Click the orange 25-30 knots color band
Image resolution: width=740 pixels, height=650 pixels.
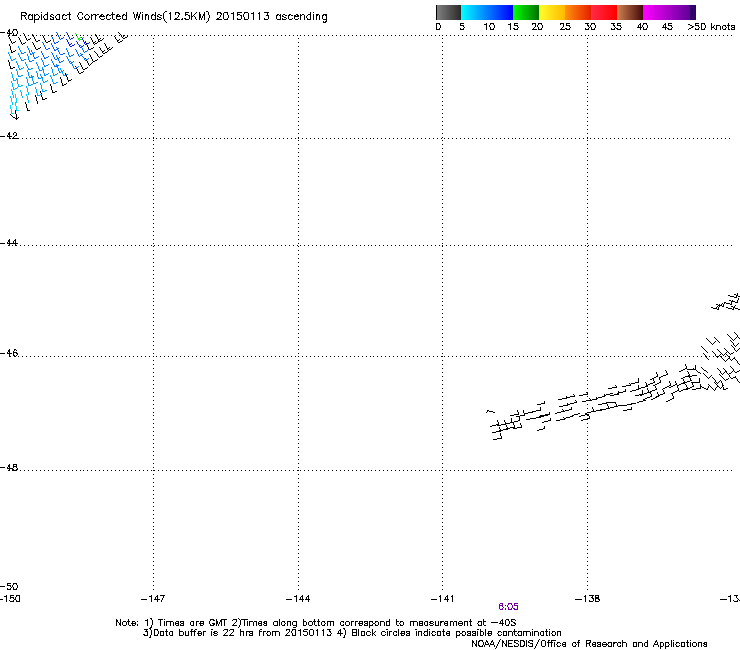tap(578, 12)
